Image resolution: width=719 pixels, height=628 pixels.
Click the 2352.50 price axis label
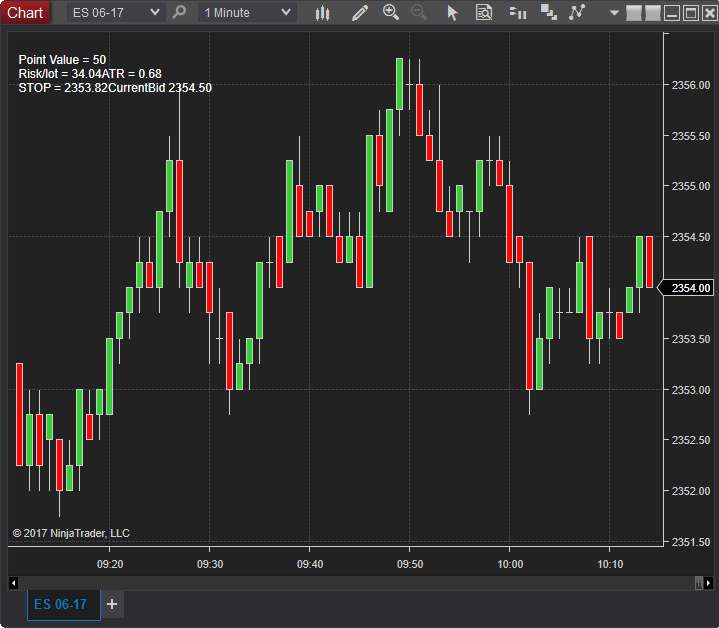click(691, 440)
